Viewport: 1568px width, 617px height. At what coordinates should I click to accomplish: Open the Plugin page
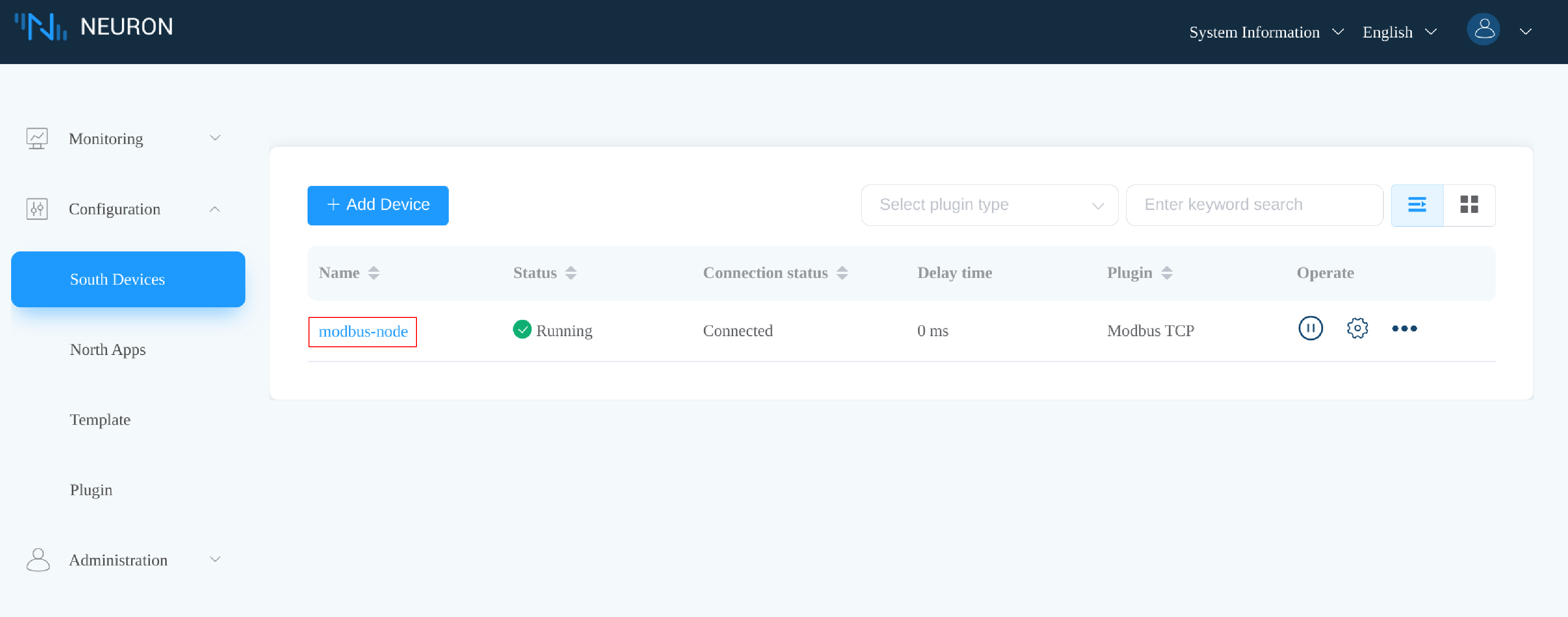pos(91,489)
